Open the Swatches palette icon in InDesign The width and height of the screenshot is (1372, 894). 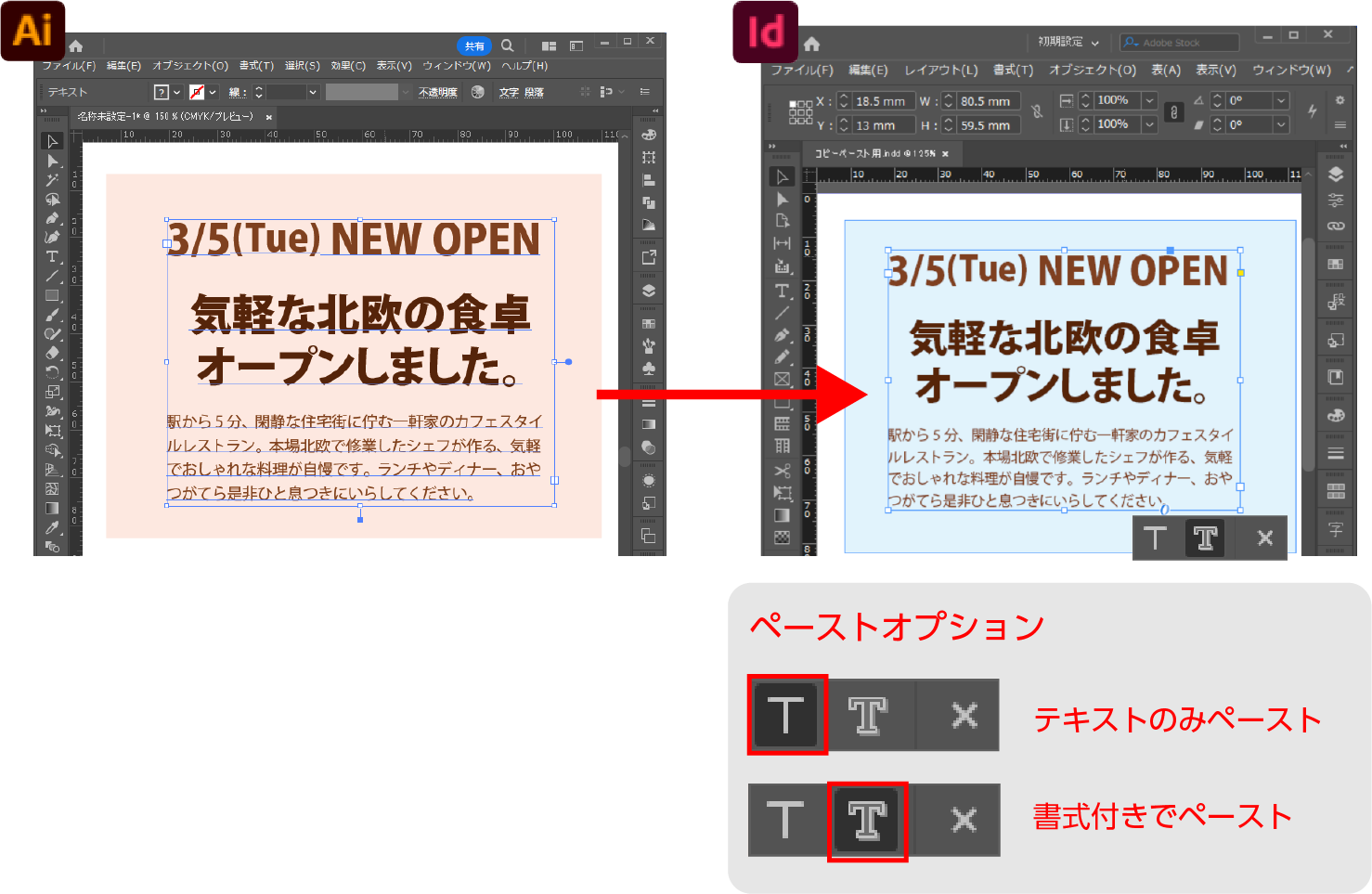[x=1338, y=416]
